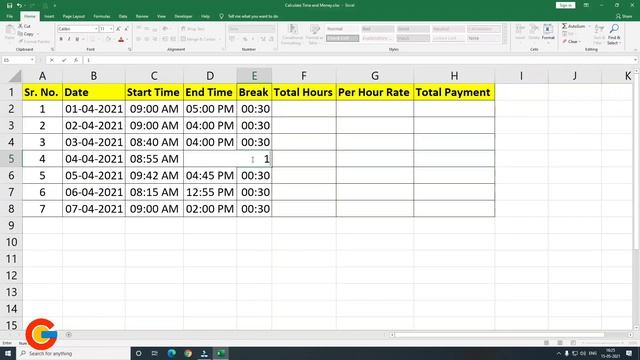This screenshot has width=640, height=360.
Task: Click the AutoSum button
Action: coord(573,26)
